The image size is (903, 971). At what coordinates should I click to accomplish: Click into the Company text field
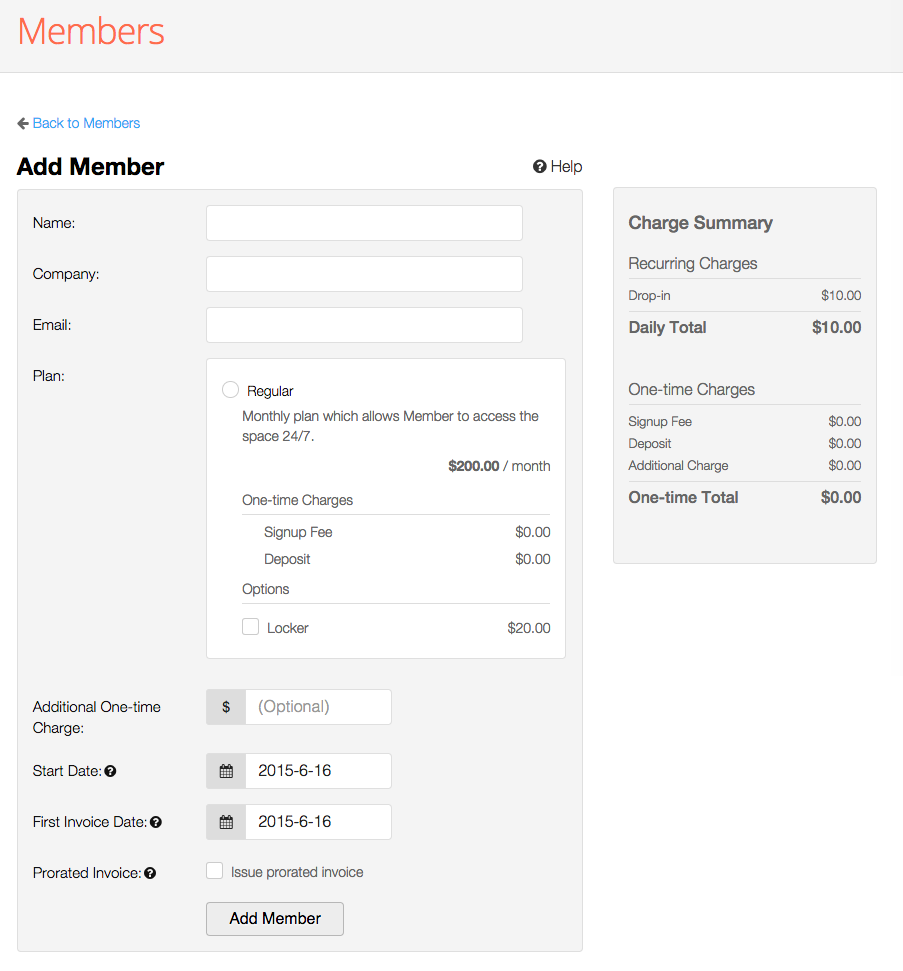tap(364, 274)
